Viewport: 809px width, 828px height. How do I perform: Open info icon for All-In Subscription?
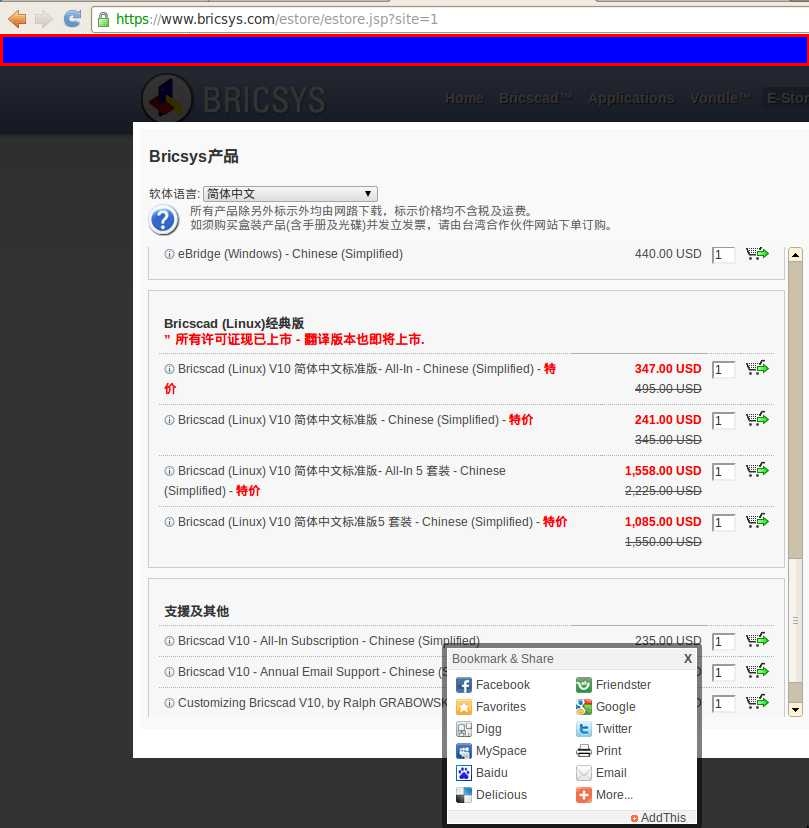tap(169, 641)
